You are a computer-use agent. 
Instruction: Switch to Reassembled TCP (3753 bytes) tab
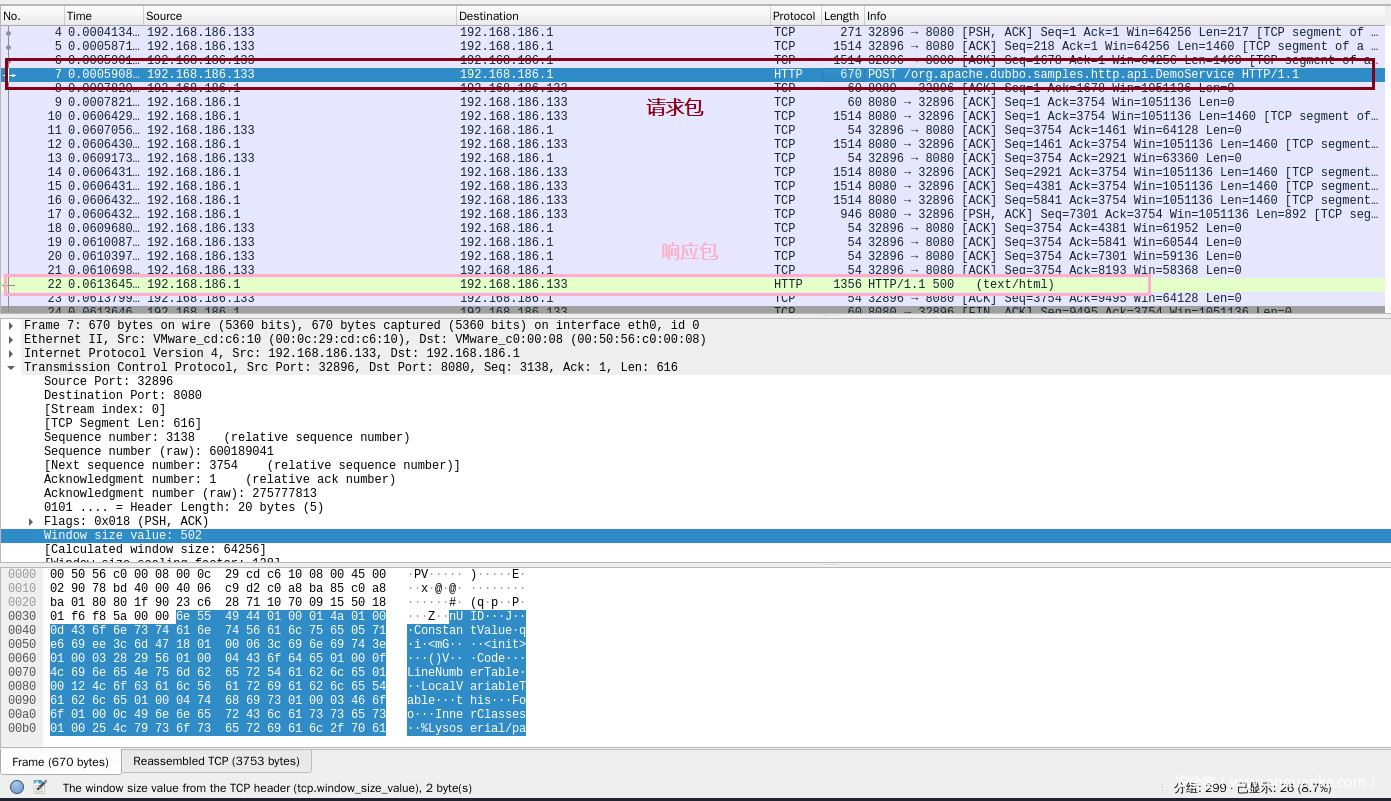coord(216,761)
